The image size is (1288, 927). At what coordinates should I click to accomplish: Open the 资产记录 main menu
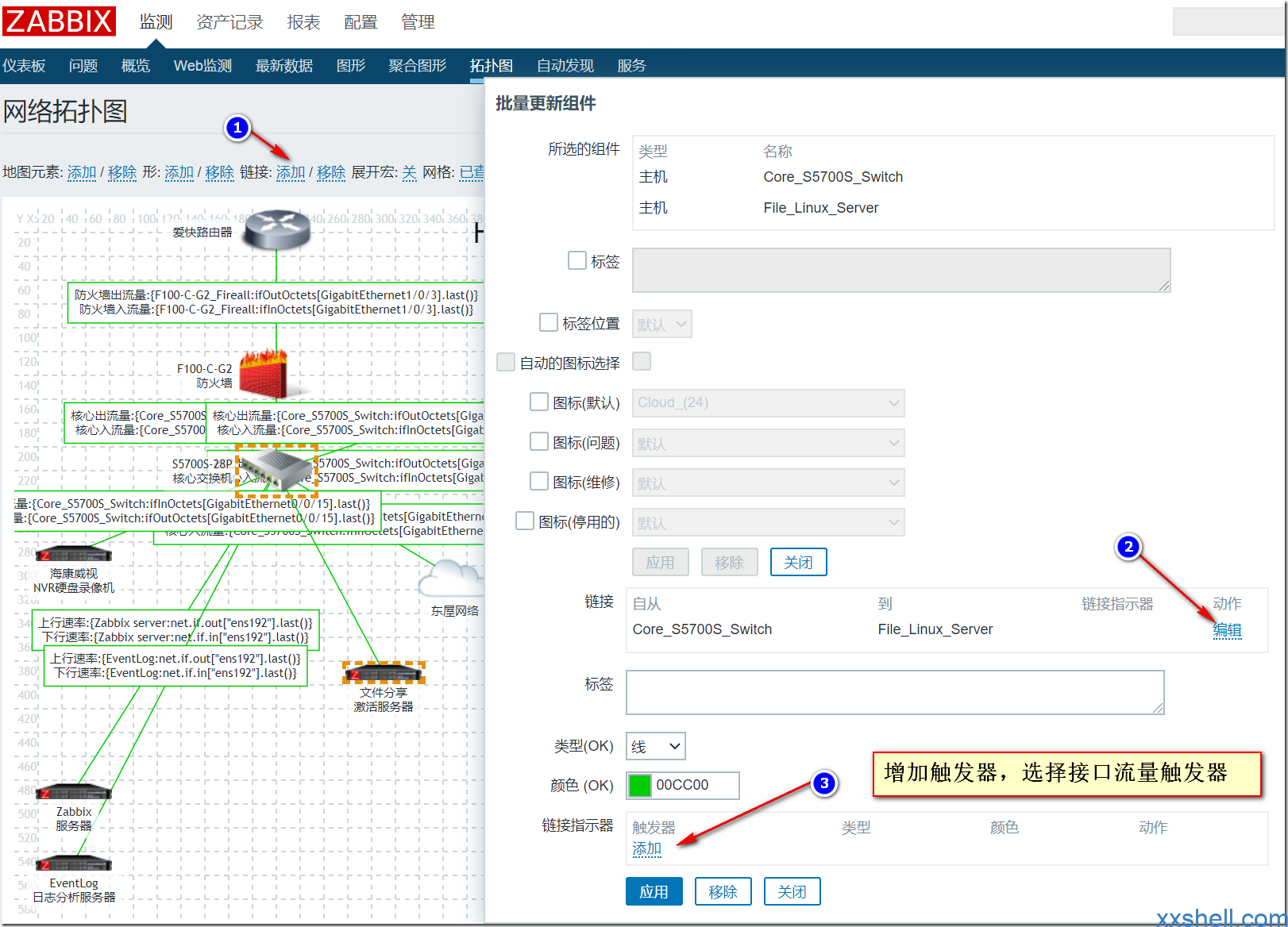click(x=229, y=22)
